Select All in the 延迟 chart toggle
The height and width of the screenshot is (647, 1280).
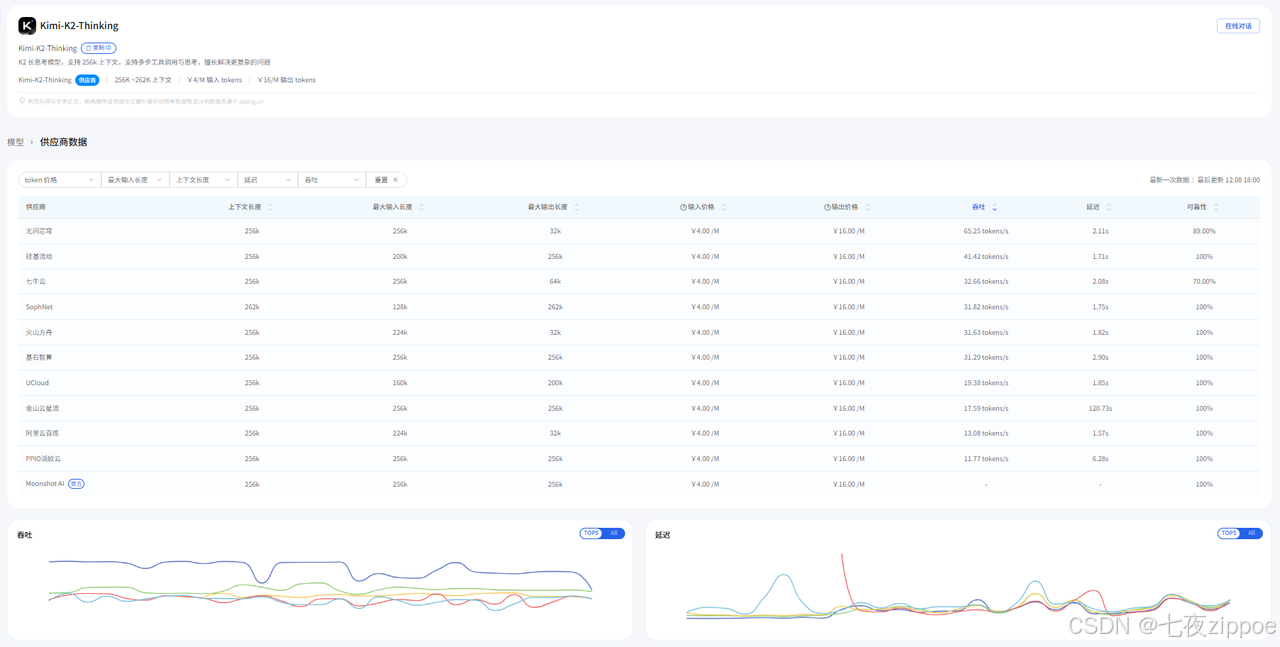pos(1251,533)
